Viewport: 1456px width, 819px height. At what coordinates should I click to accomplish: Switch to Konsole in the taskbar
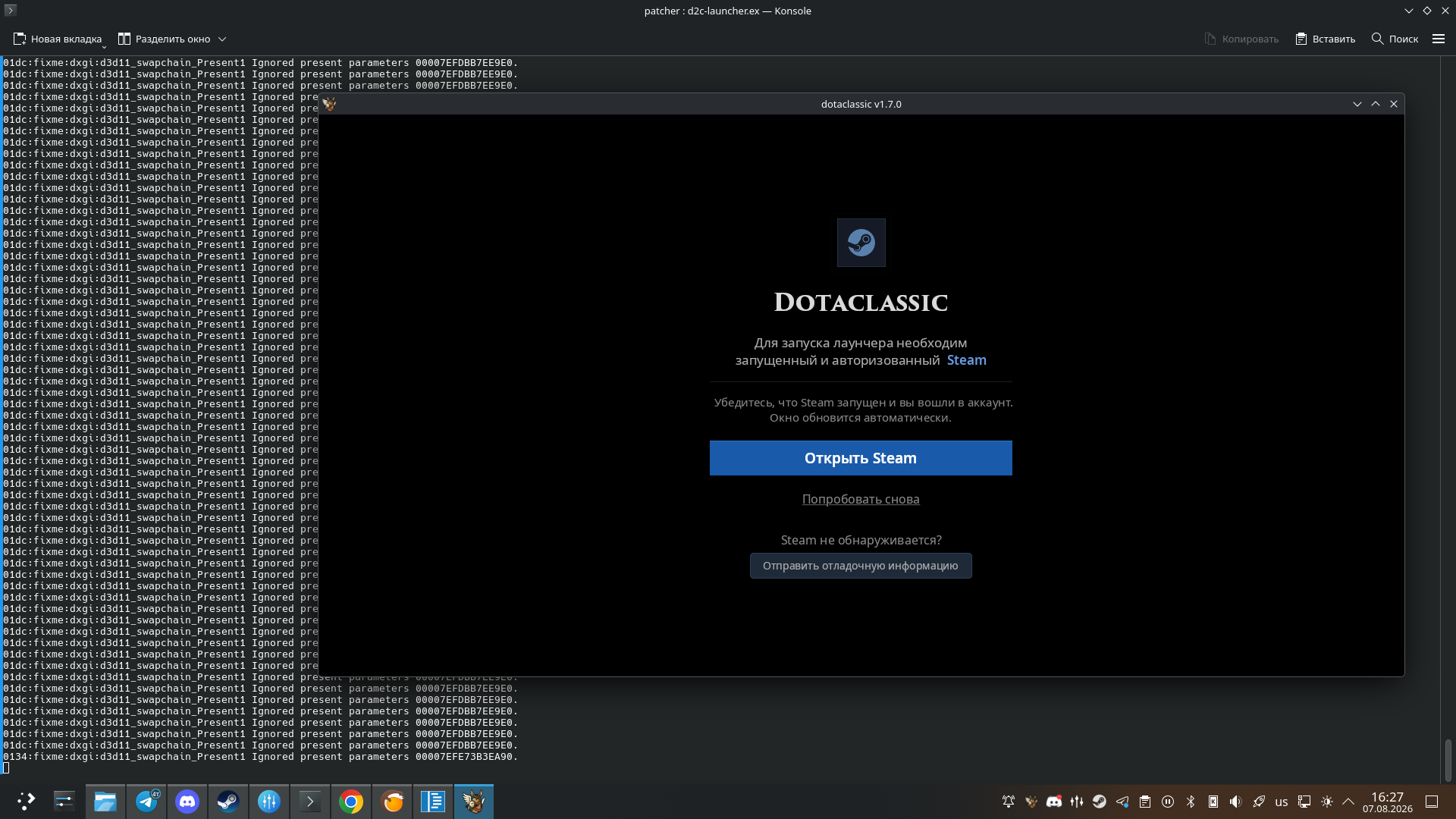[310, 802]
